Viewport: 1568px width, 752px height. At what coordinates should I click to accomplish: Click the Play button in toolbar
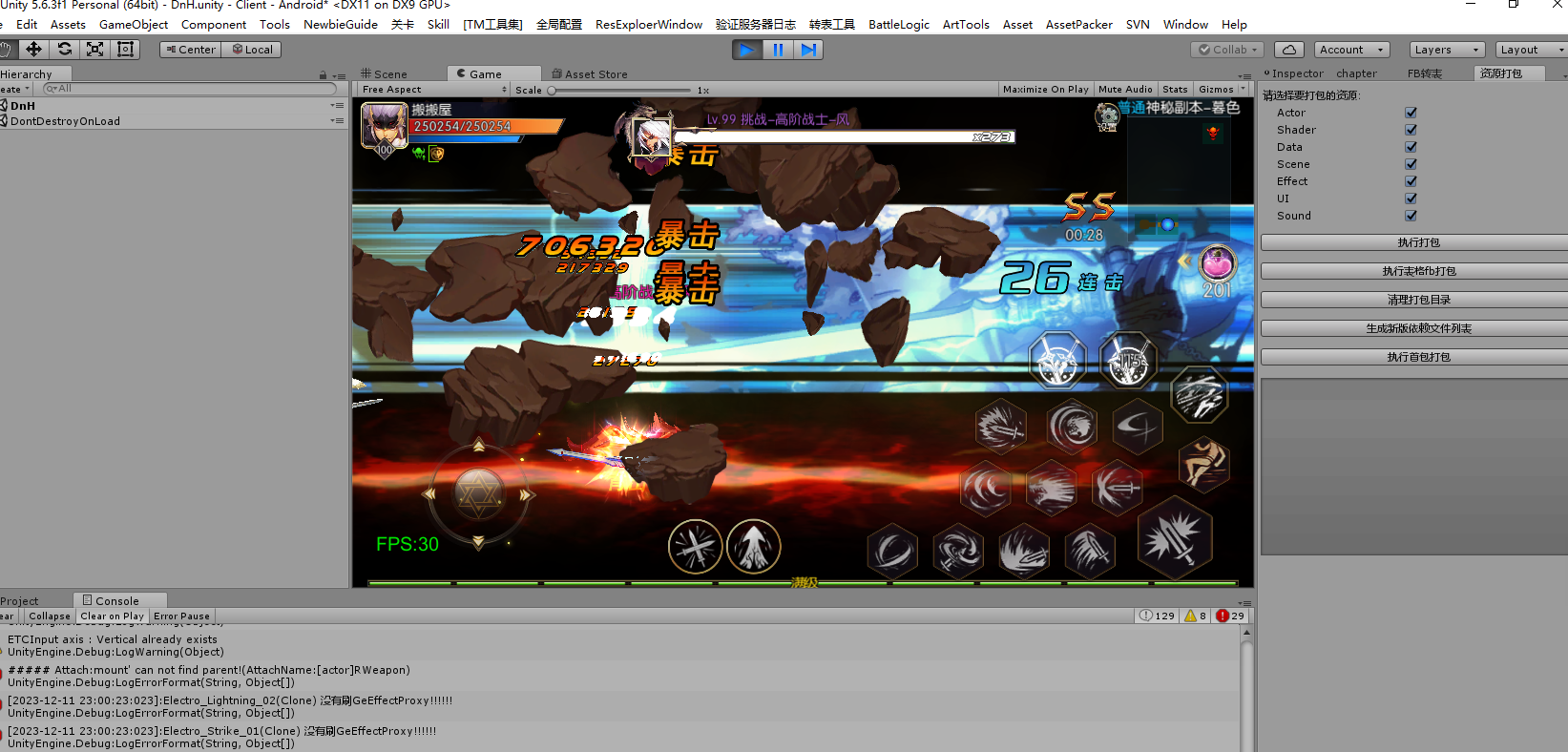point(747,50)
